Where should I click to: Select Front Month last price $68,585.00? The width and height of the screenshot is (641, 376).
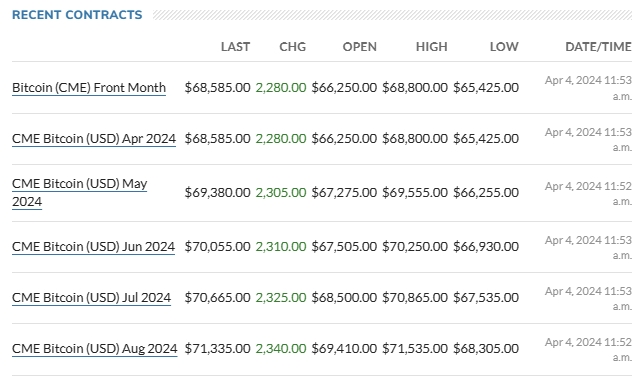tap(217, 87)
